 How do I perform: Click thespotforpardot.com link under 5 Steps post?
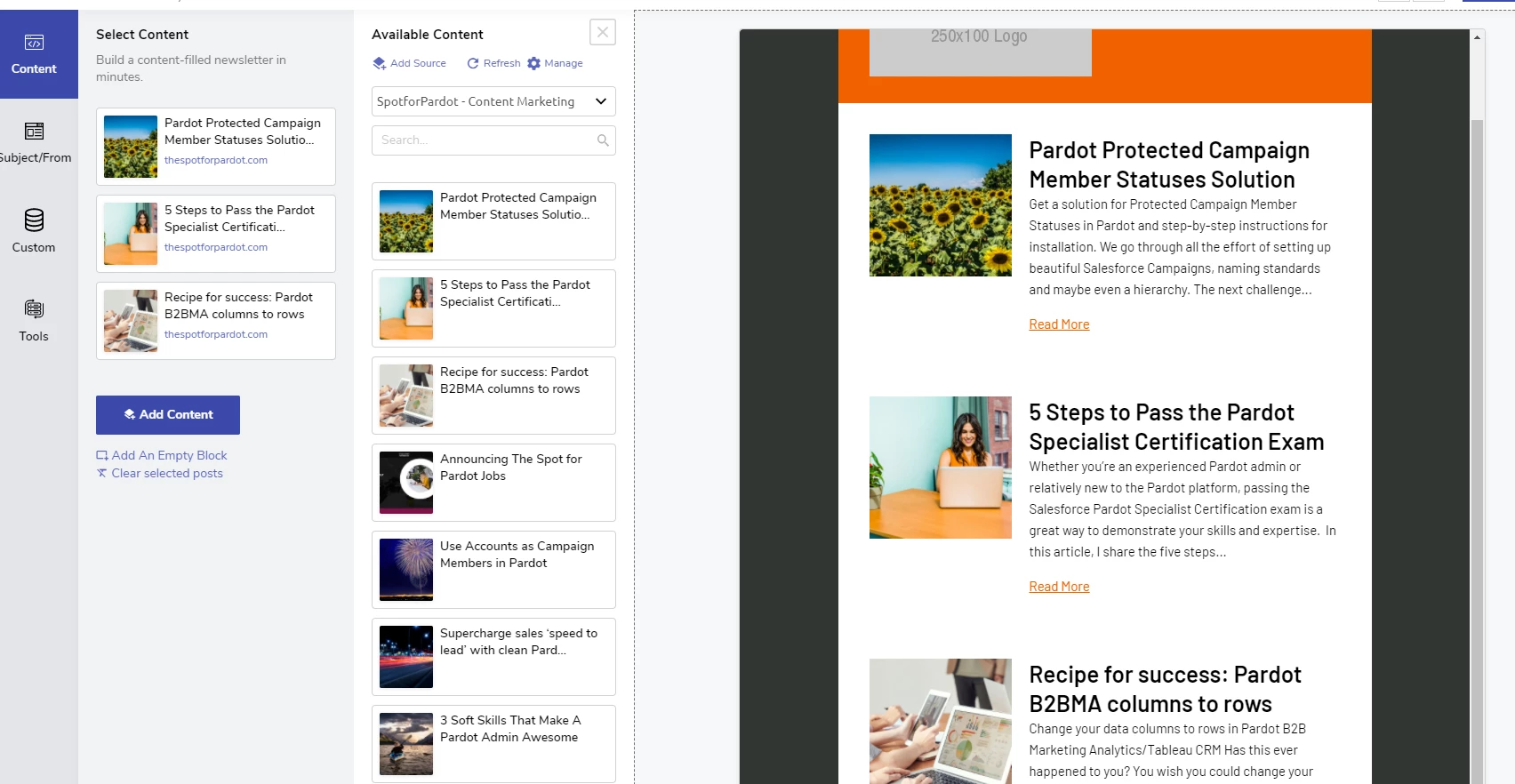(216, 247)
